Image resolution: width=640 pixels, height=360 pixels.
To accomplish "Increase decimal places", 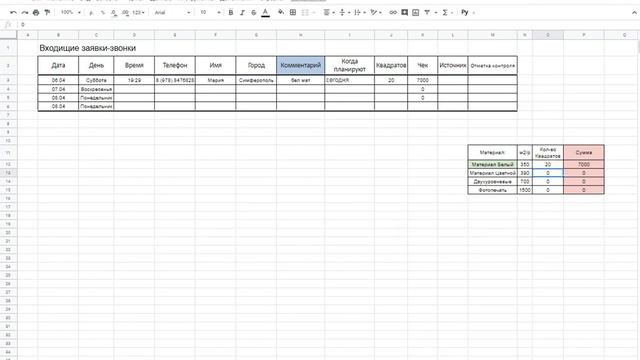I will coord(125,13).
